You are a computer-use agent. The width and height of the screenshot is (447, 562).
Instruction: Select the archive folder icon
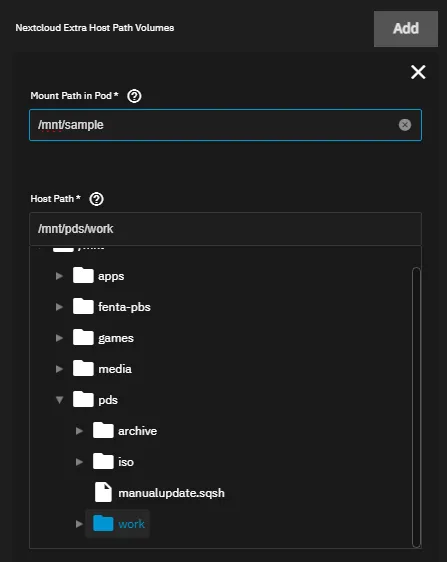pyautogui.click(x=103, y=430)
